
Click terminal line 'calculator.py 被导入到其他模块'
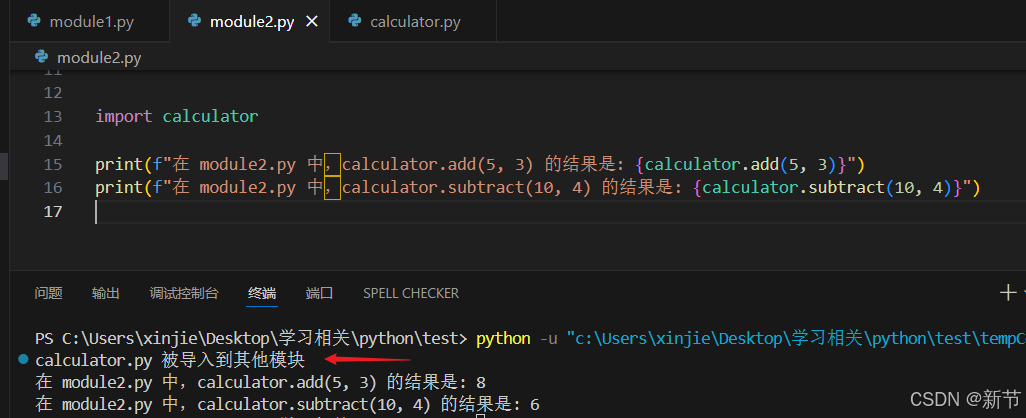(170, 359)
